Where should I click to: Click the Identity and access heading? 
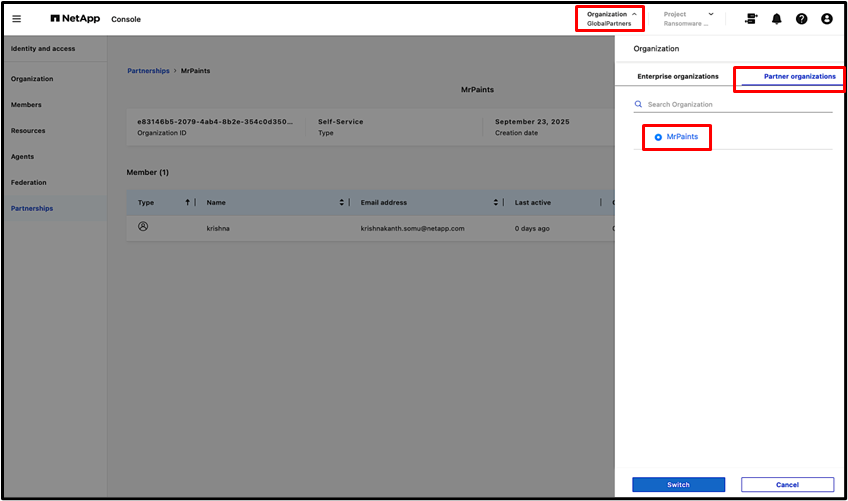(x=43, y=49)
